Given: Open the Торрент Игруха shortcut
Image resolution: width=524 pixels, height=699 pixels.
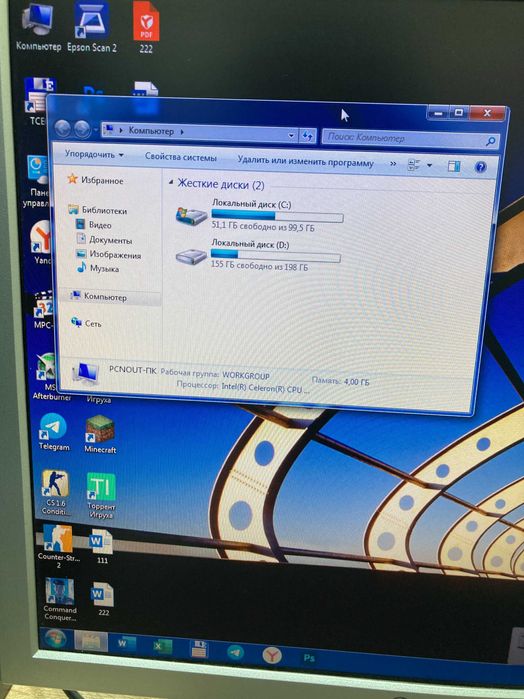Looking at the screenshot, I should click(101, 496).
